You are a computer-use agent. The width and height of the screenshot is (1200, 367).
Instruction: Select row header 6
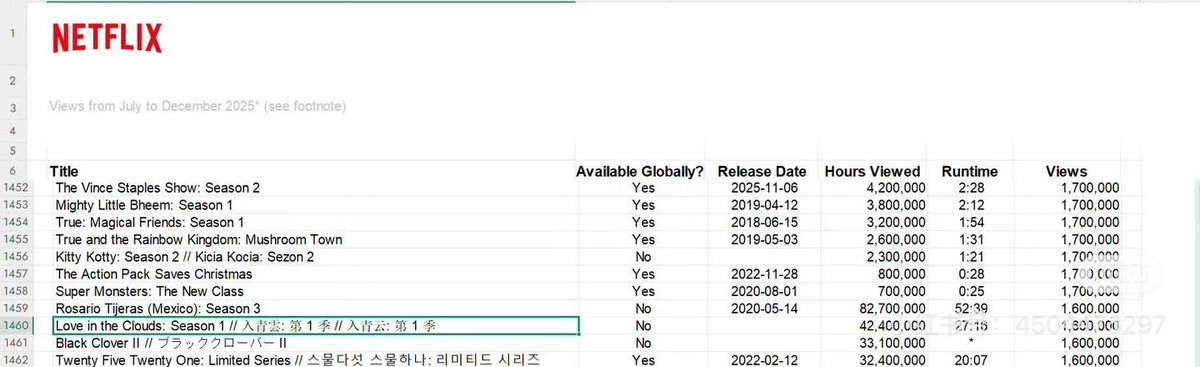(x=14, y=172)
